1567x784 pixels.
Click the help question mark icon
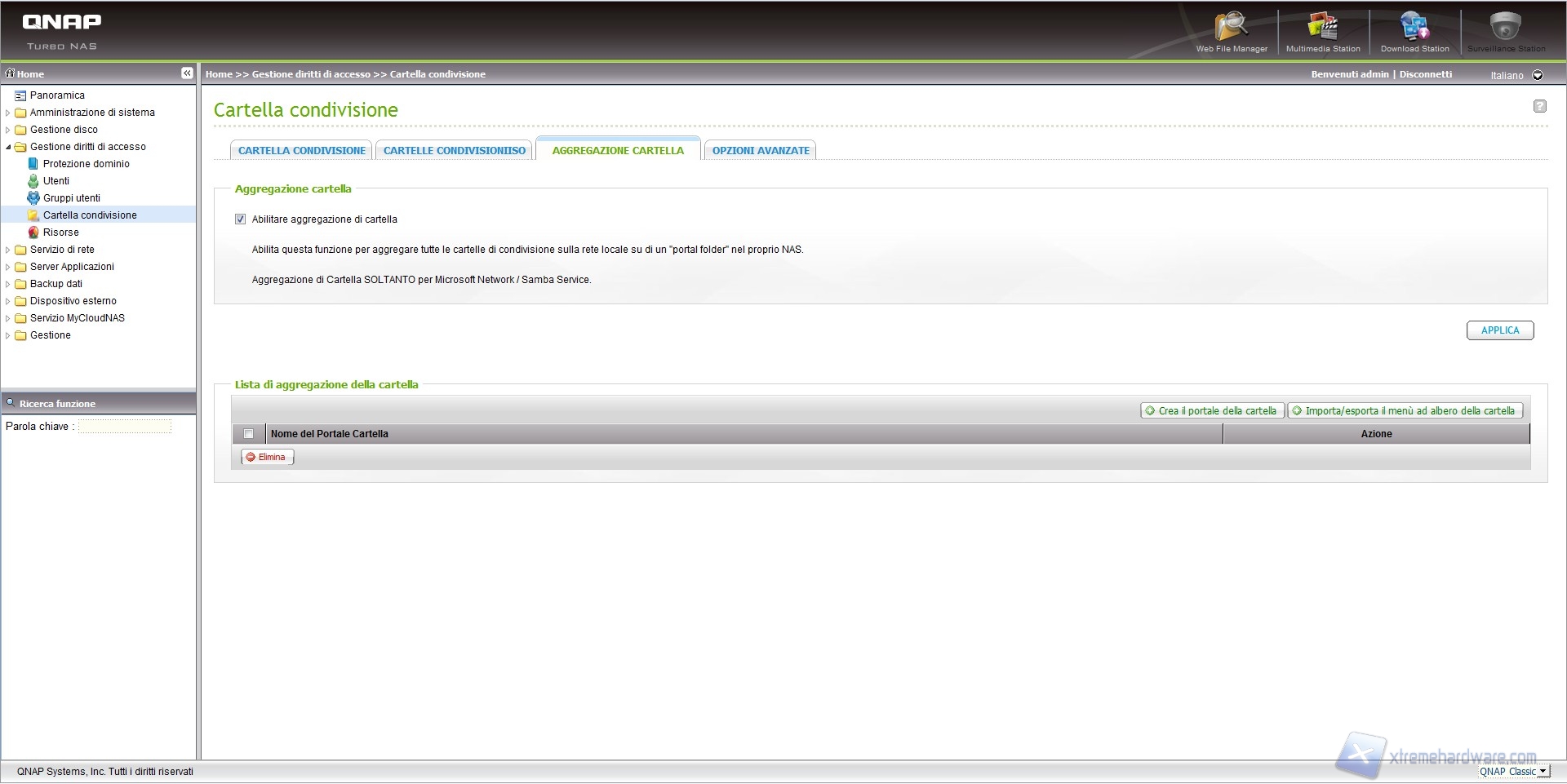(1539, 106)
